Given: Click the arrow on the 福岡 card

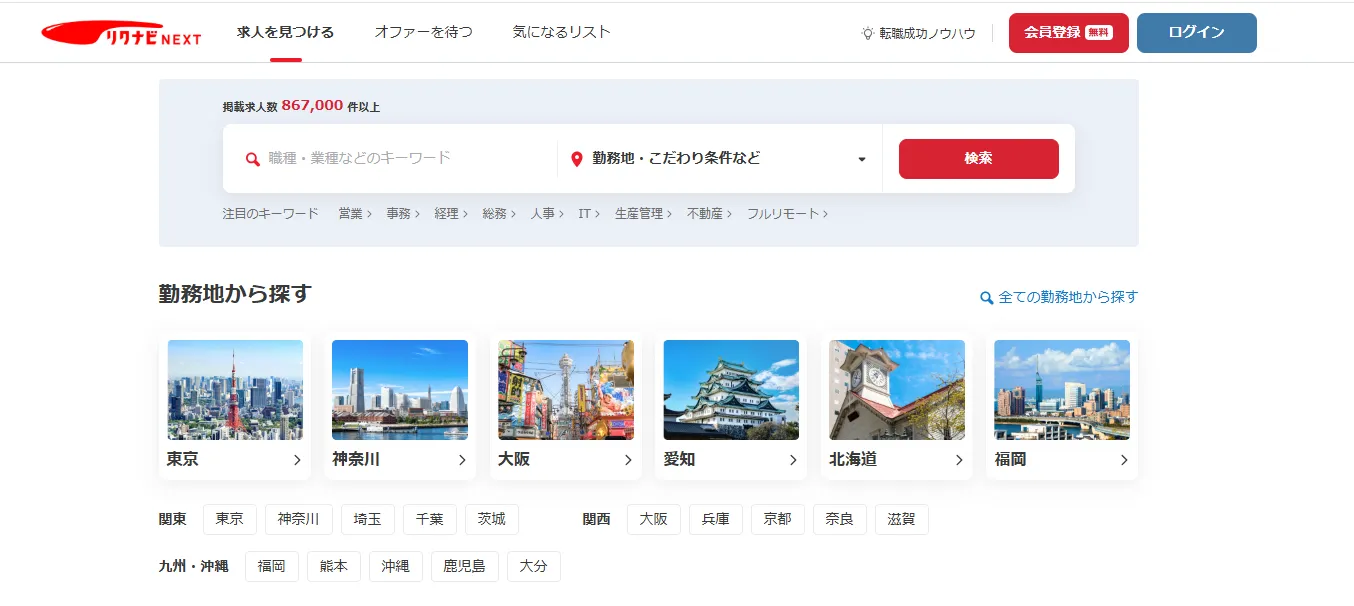Looking at the screenshot, I should 1124,460.
